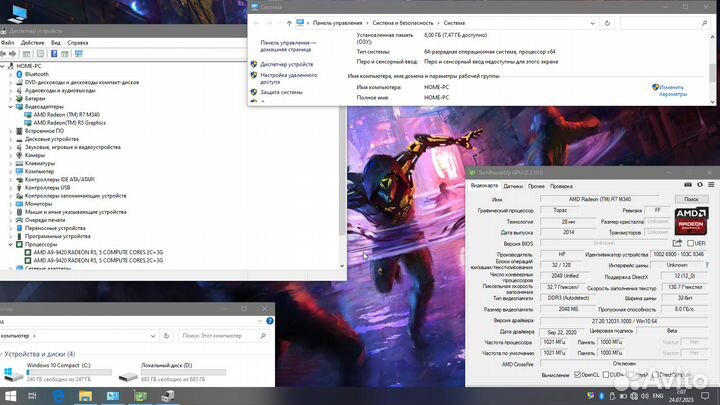Open the Справка menu in Device Manager
Image resolution: width=720 pixels, height=405 pixels.
78,43
